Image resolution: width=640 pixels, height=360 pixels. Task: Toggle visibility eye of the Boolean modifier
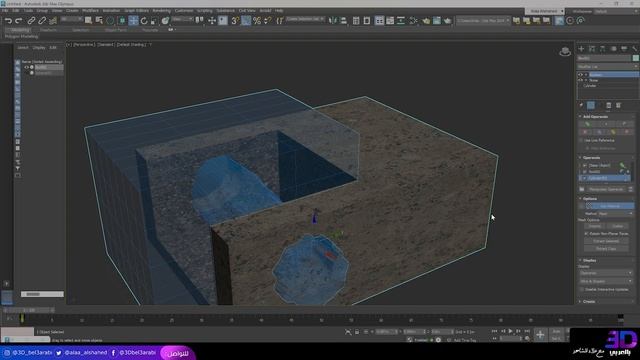click(x=581, y=75)
